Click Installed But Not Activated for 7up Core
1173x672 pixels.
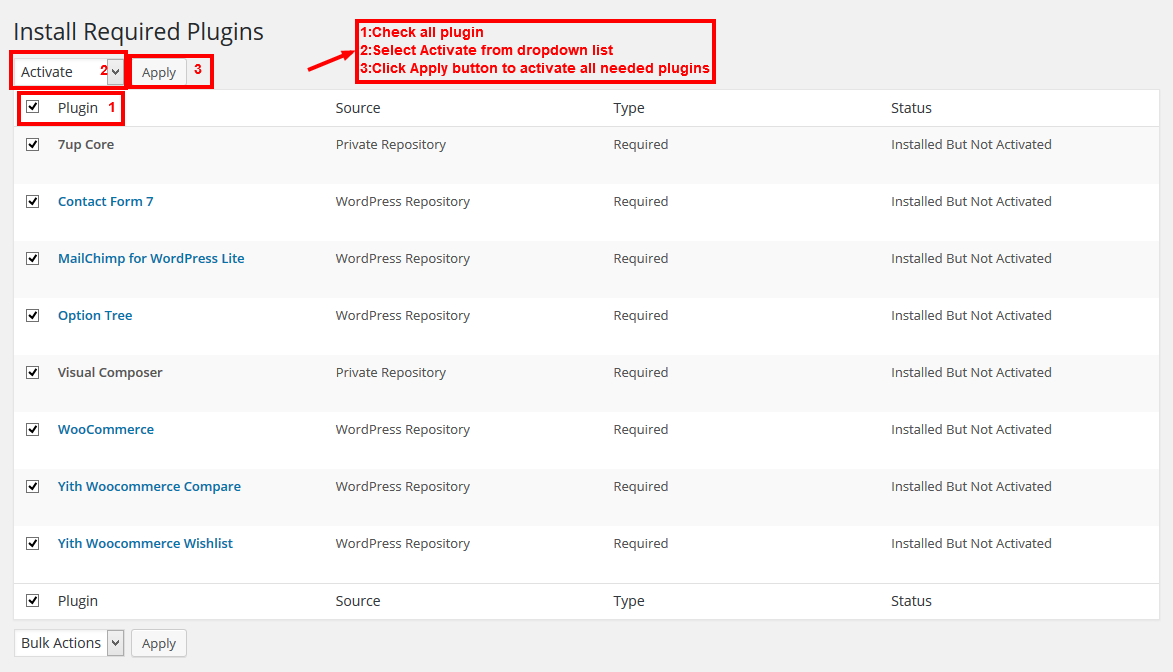971,144
